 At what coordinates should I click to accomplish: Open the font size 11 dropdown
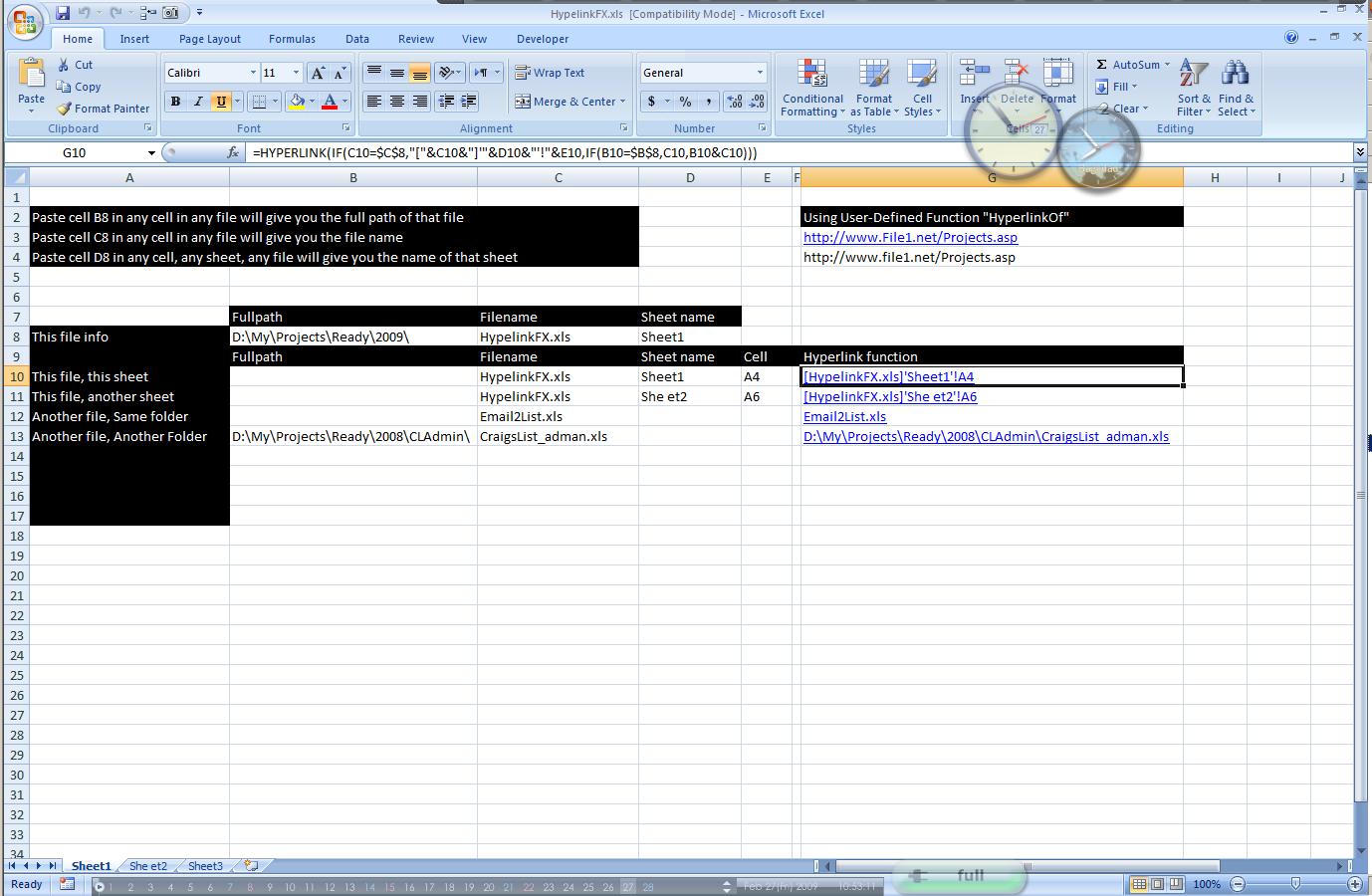[x=296, y=73]
